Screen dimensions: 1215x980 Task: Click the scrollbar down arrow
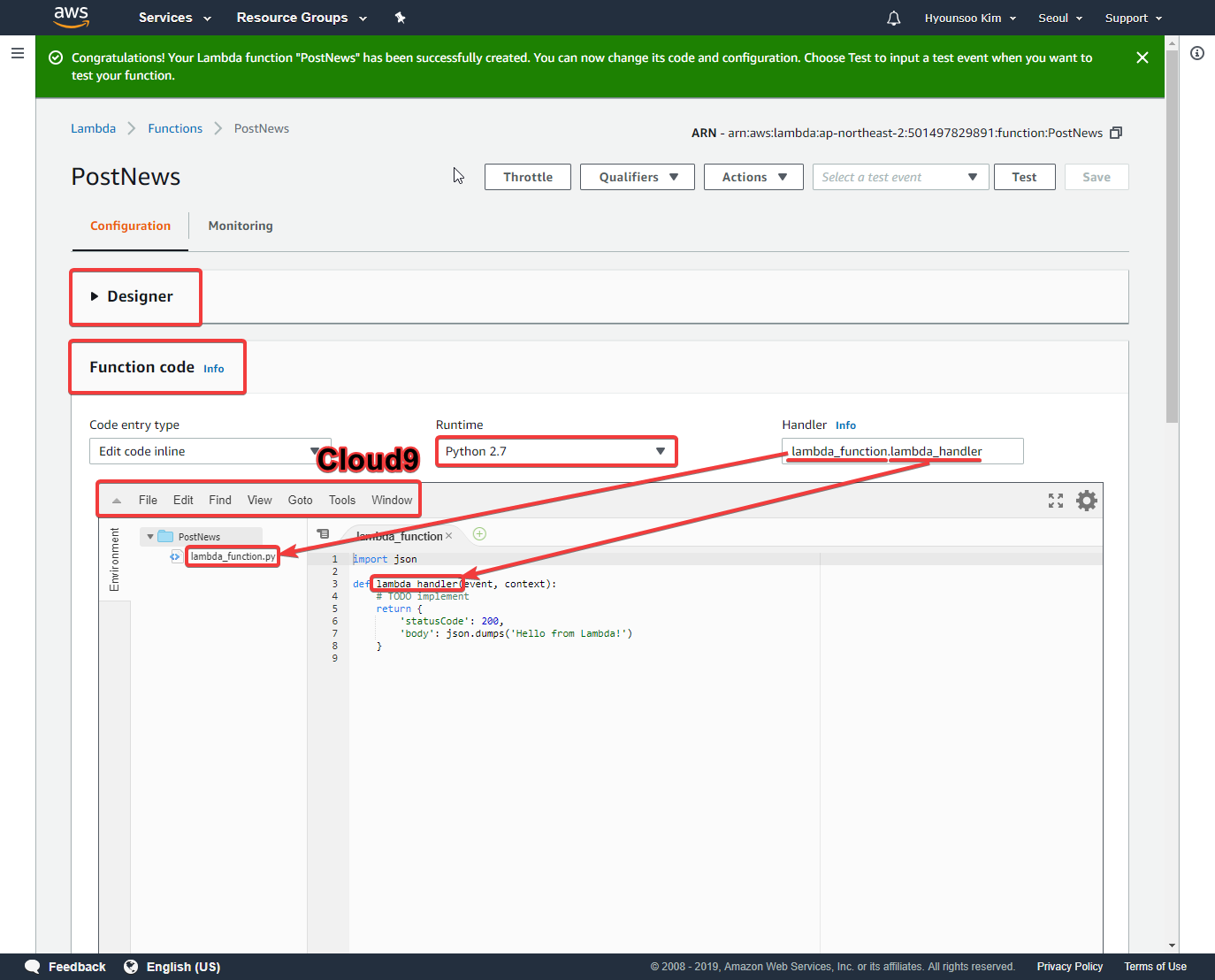click(1172, 946)
